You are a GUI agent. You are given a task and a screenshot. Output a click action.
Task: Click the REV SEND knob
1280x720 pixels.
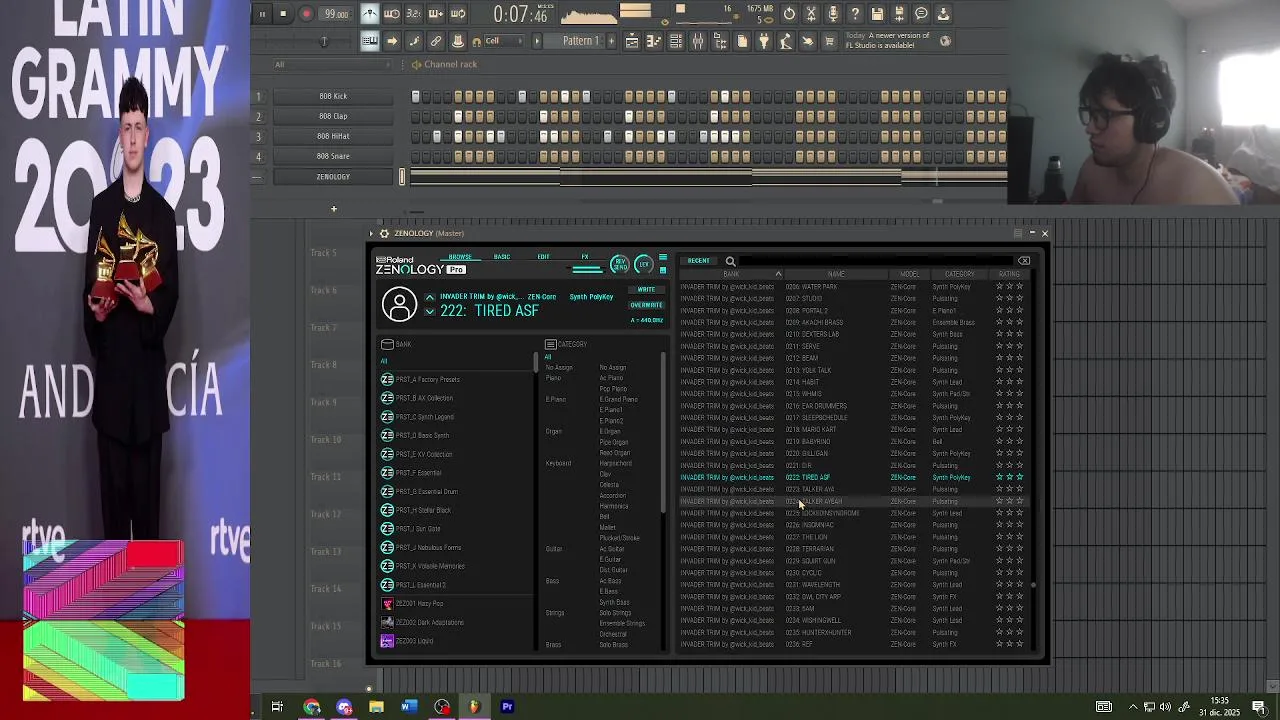[x=619, y=265]
